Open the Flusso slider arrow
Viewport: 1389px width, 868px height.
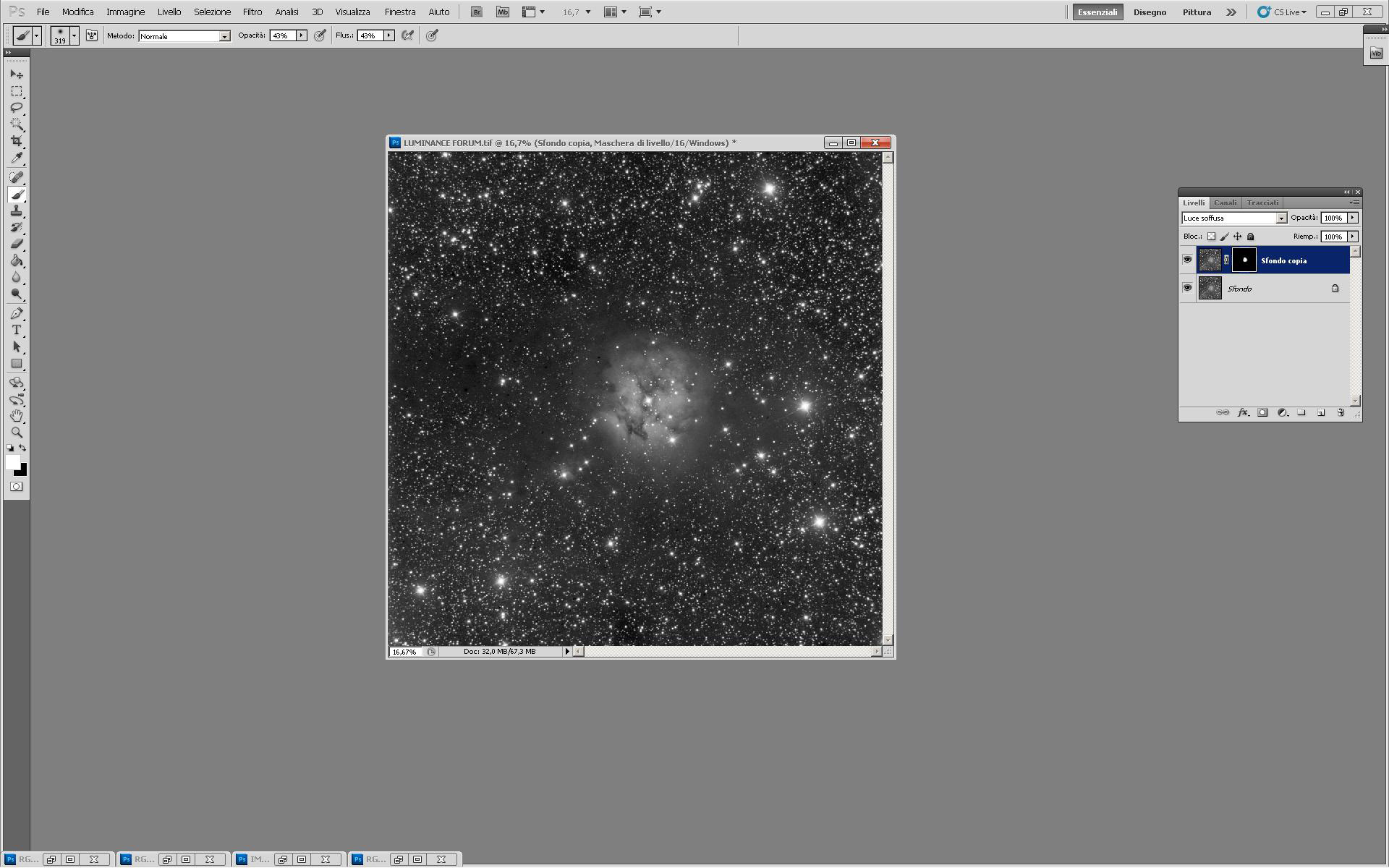pos(389,35)
